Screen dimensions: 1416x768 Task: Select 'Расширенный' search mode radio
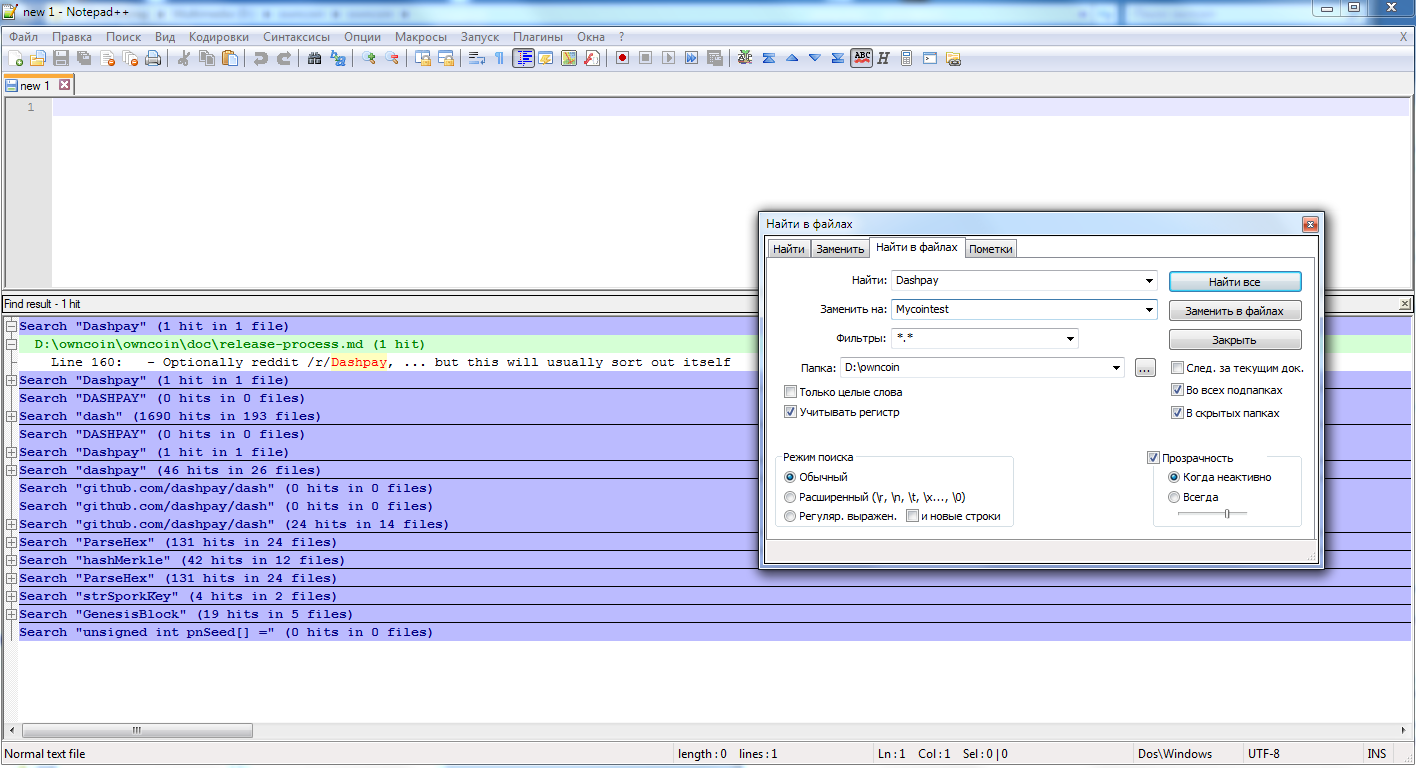pyautogui.click(x=791, y=497)
